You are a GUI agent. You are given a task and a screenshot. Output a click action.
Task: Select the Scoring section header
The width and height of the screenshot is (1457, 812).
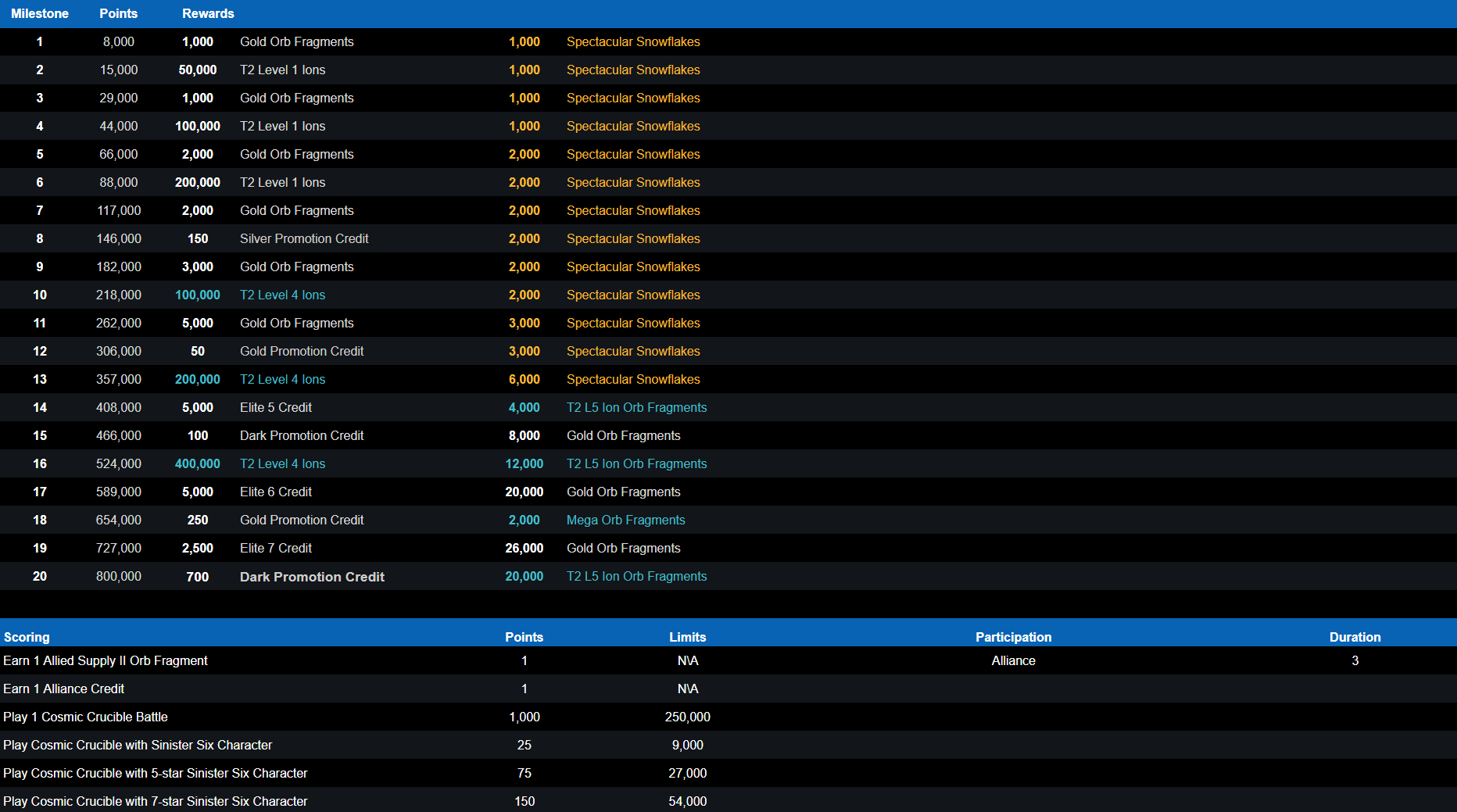click(x=27, y=637)
